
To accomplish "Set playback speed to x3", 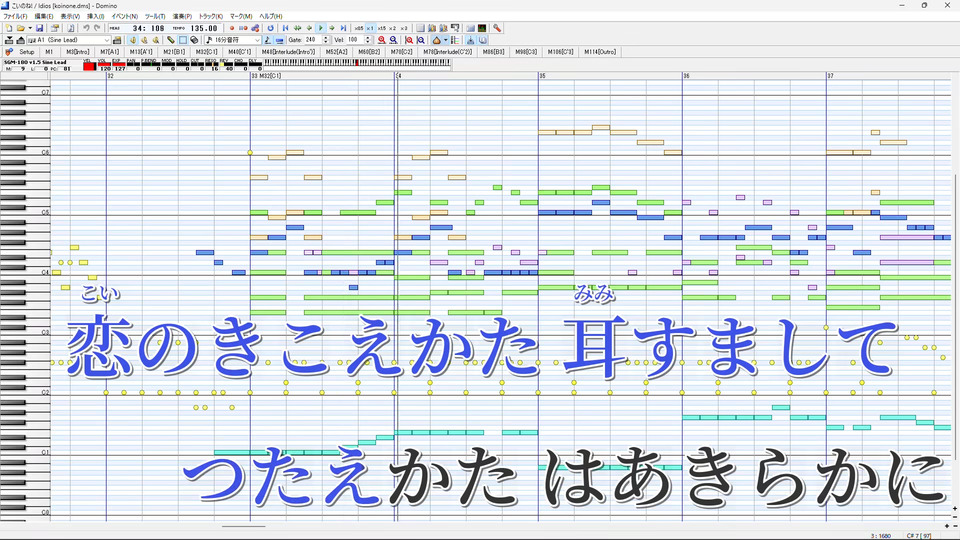I will coord(403,28).
